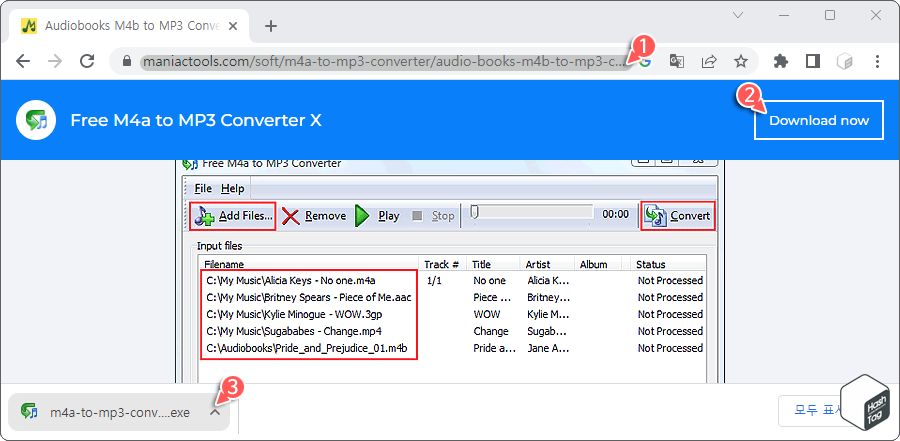Click the No one title cell
Viewport: 900px width, 441px height.
coord(490,281)
